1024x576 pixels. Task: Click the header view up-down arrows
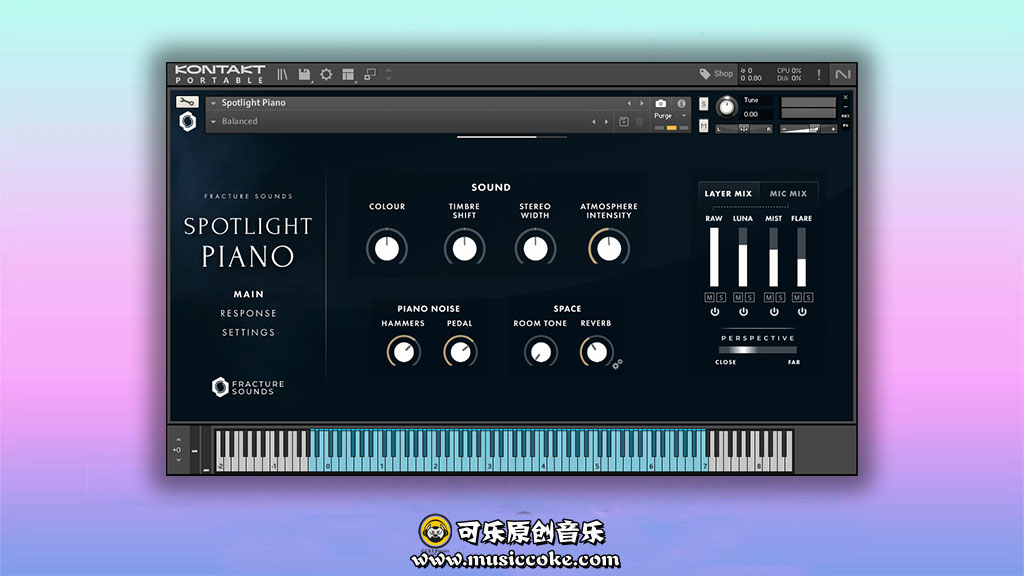point(389,74)
